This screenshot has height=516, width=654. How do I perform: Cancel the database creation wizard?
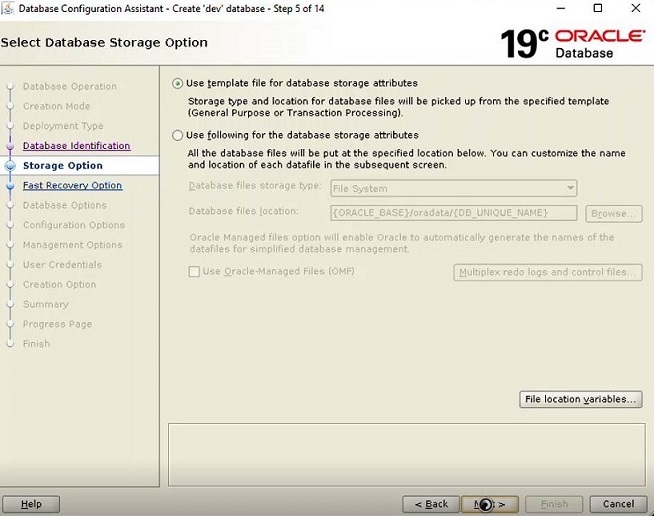tap(618, 504)
